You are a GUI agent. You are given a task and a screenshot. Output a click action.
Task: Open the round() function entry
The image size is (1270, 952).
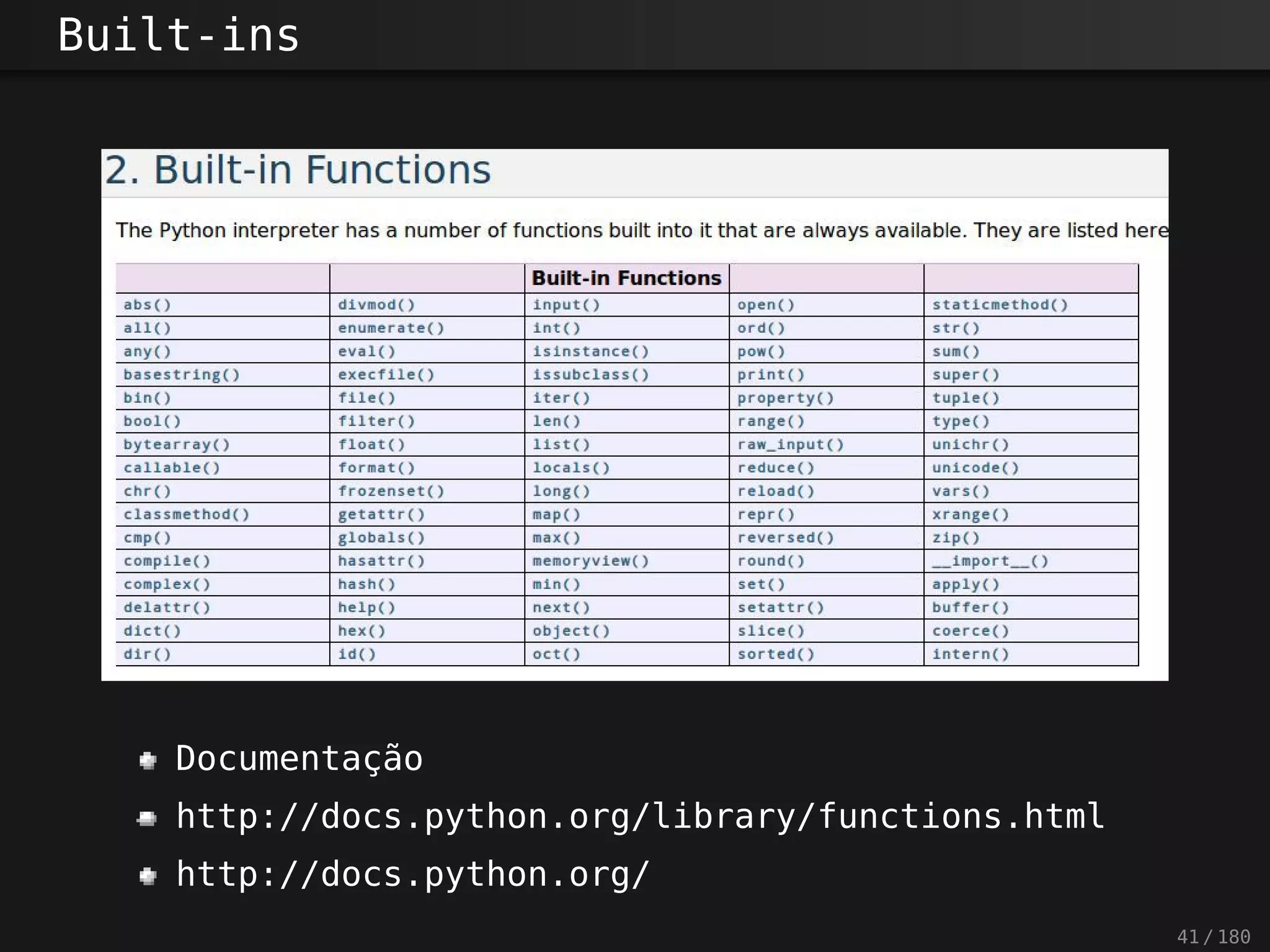coord(770,561)
